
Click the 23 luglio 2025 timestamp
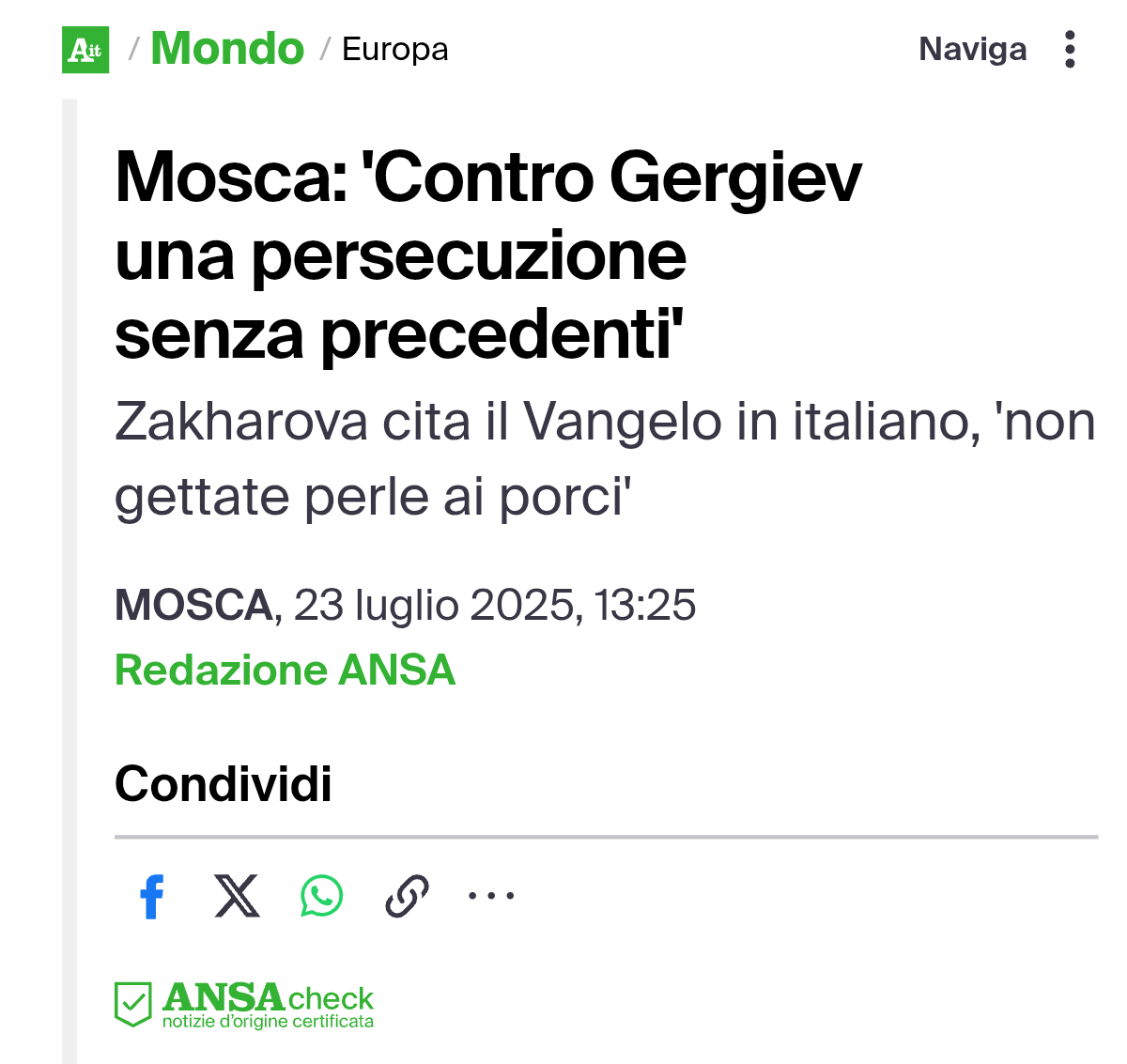[x=495, y=606]
